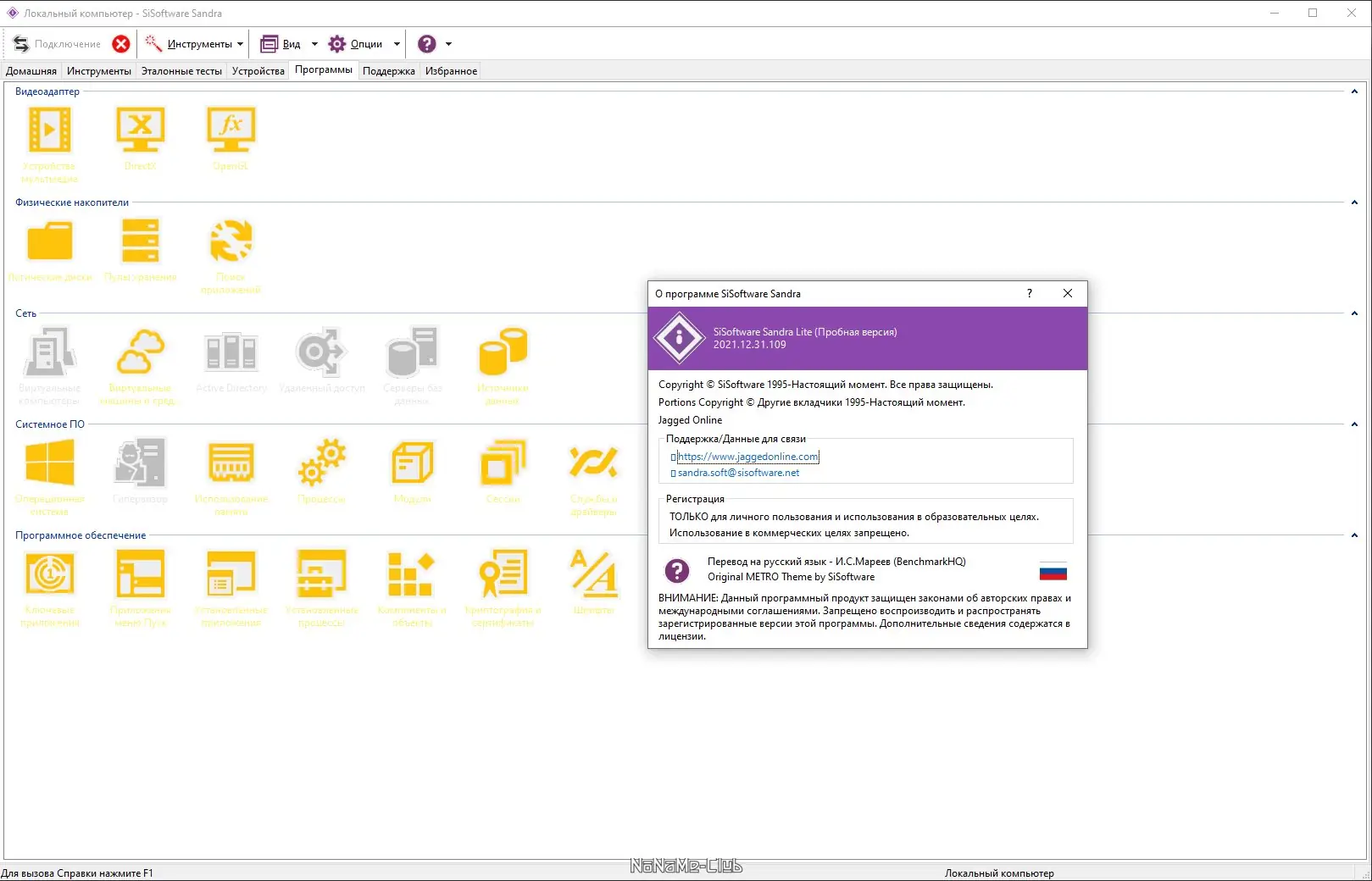
Task: Click the Вид toolbar button
Action: click(x=281, y=44)
